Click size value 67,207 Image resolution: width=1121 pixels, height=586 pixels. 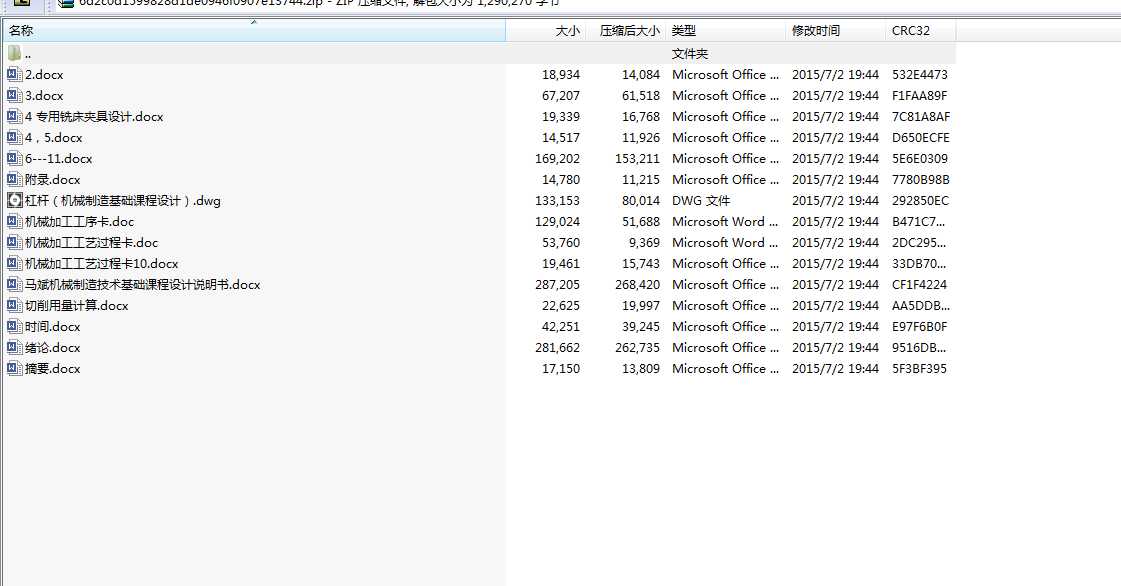pos(560,95)
